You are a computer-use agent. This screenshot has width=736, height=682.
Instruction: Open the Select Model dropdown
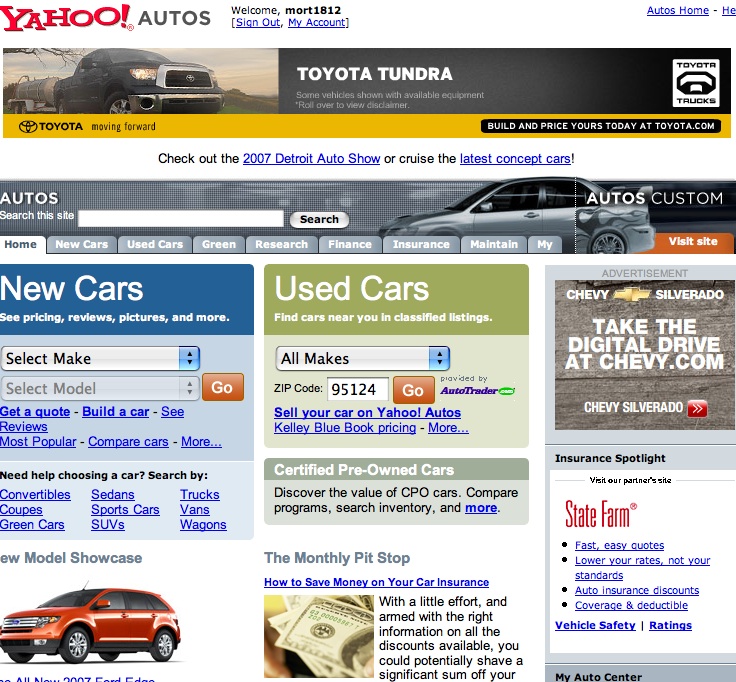pos(101,388)
